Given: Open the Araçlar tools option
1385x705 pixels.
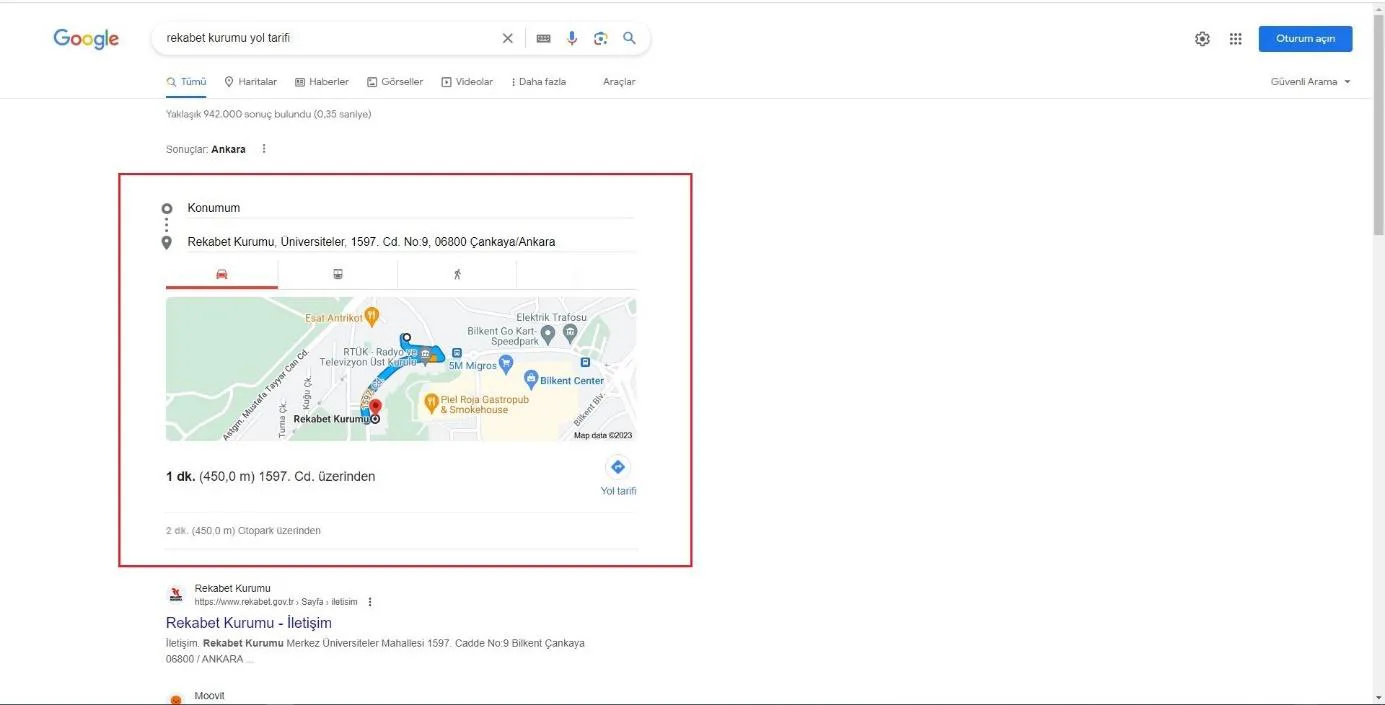Looking at the screenshot, I should click(x=619, y=82).
